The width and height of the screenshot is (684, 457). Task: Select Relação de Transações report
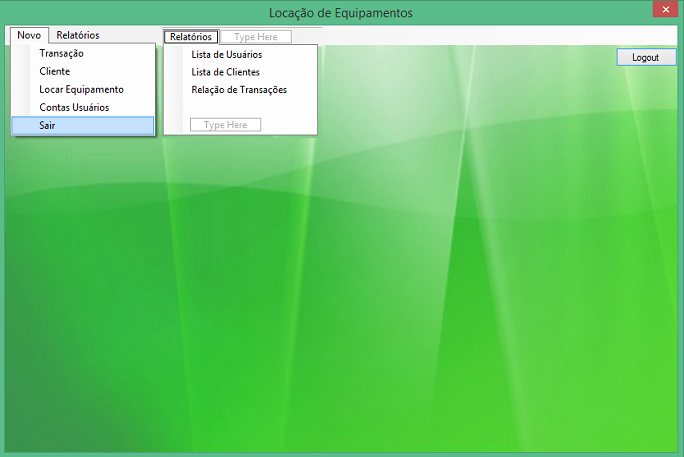tap(241, 90)
